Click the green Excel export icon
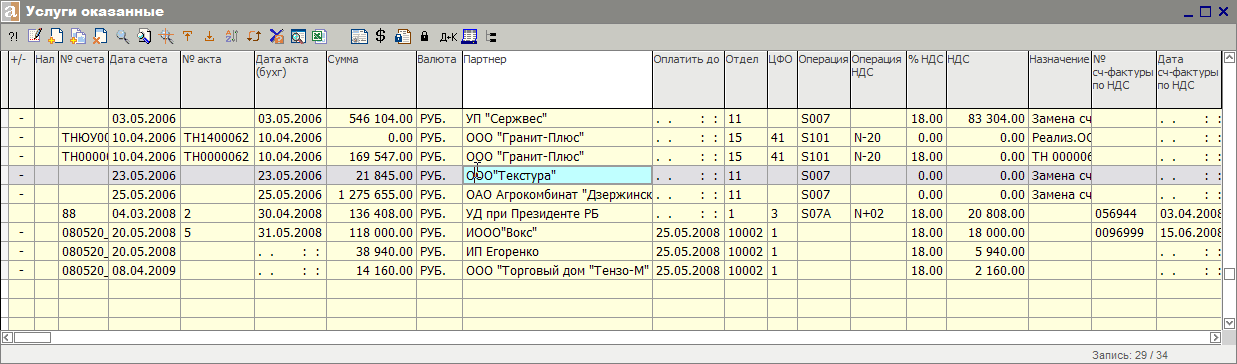The height and width of the screenshot is (364, 1237). point(319,36)
